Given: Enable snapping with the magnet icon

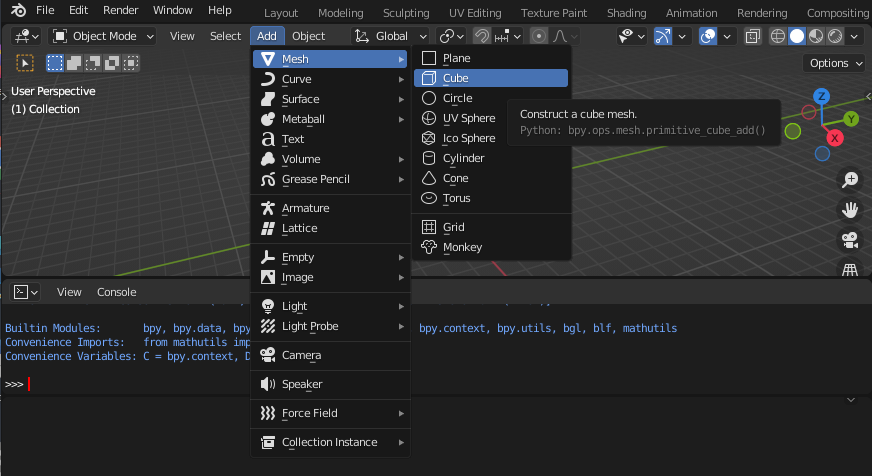Looking at the screenshot, I should [x=482, y=36].
